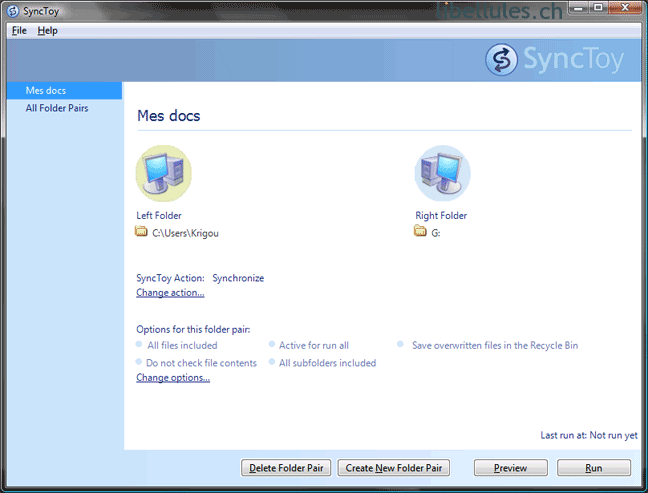Click Save overwritten files in Recycle Bin

[495, 345]
